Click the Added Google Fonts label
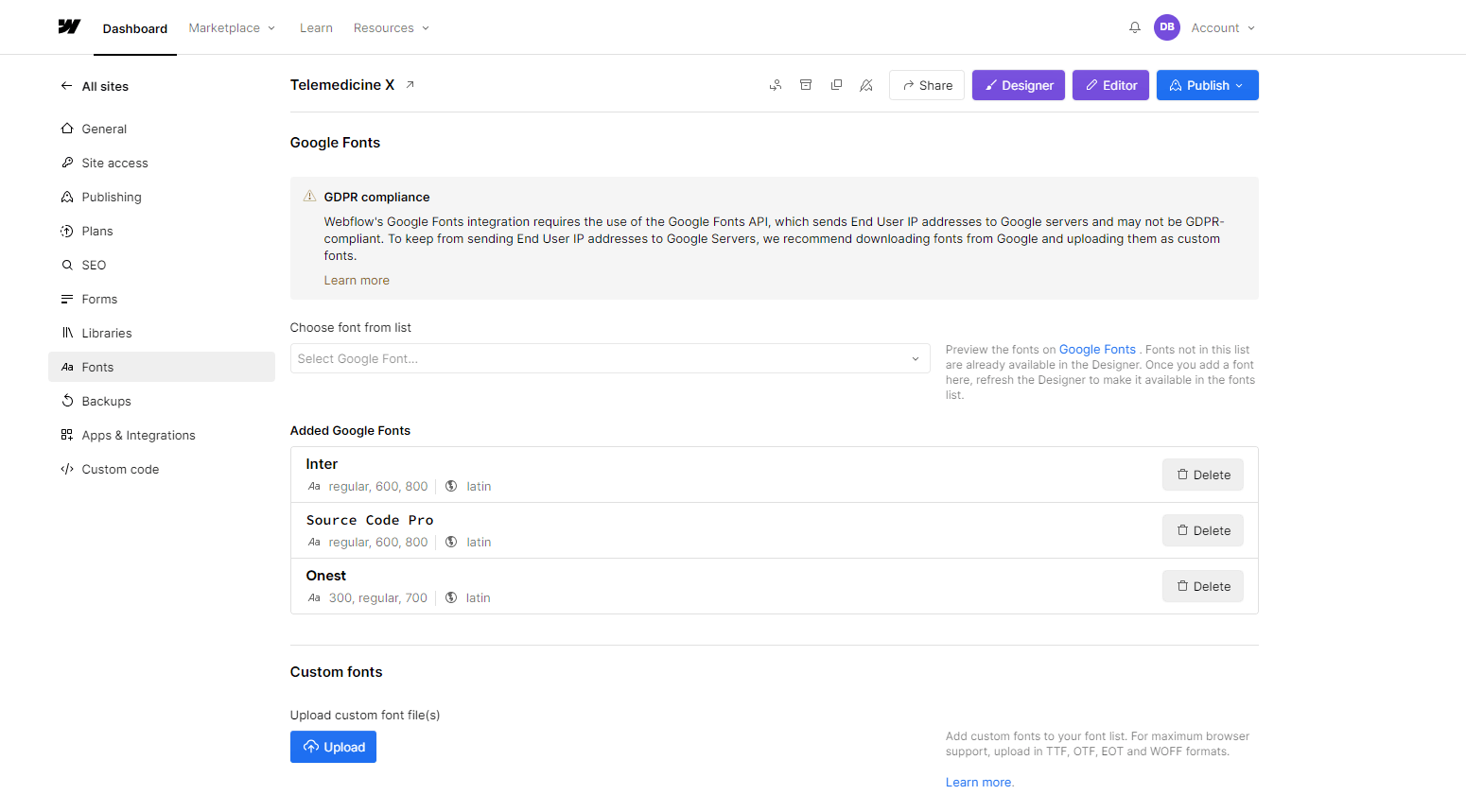Image resolution: width=1466 pixels, height=812 pixels. (x=350, y=430)
